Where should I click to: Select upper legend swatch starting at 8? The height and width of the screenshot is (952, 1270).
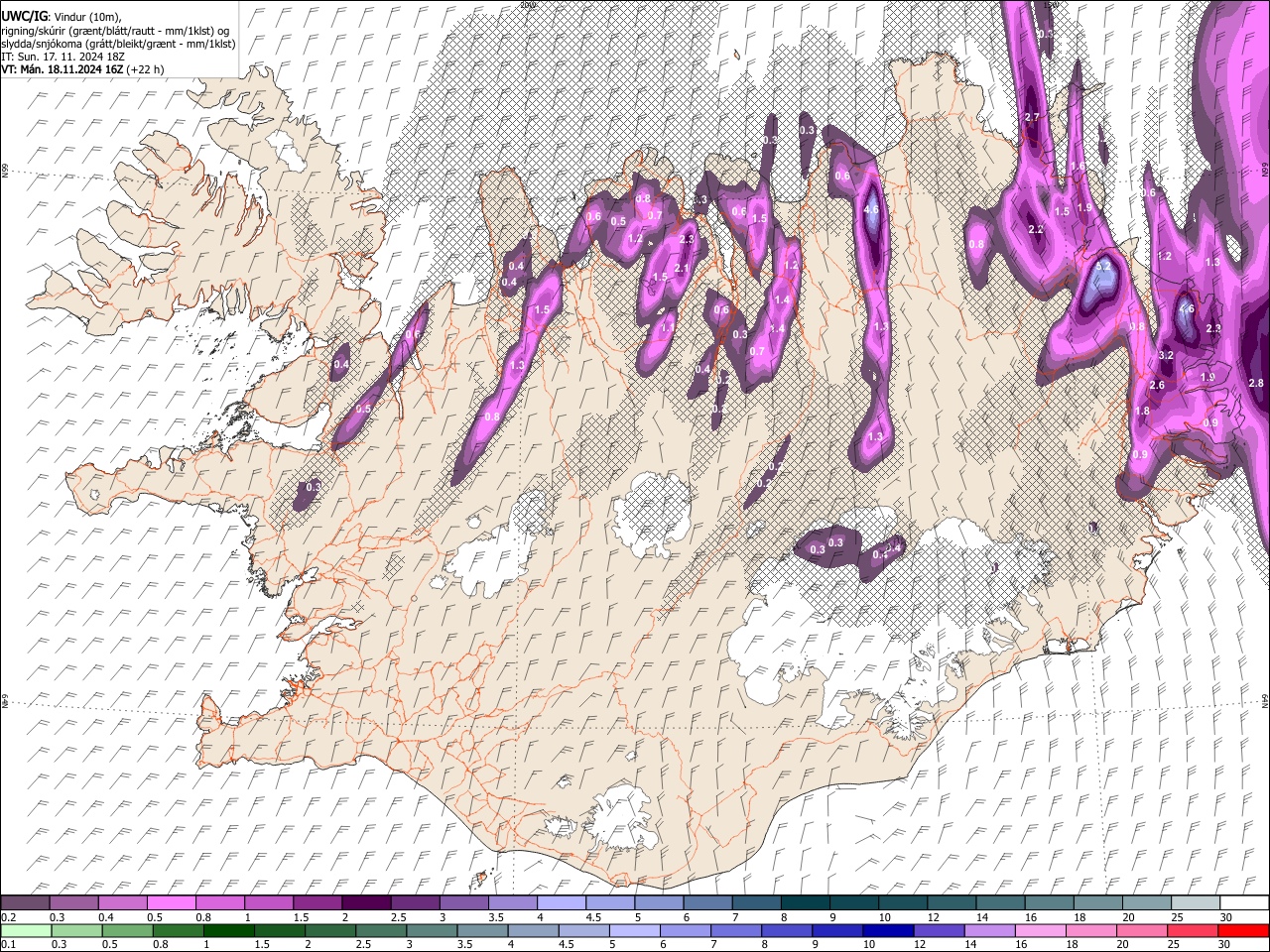coord(805,902)
